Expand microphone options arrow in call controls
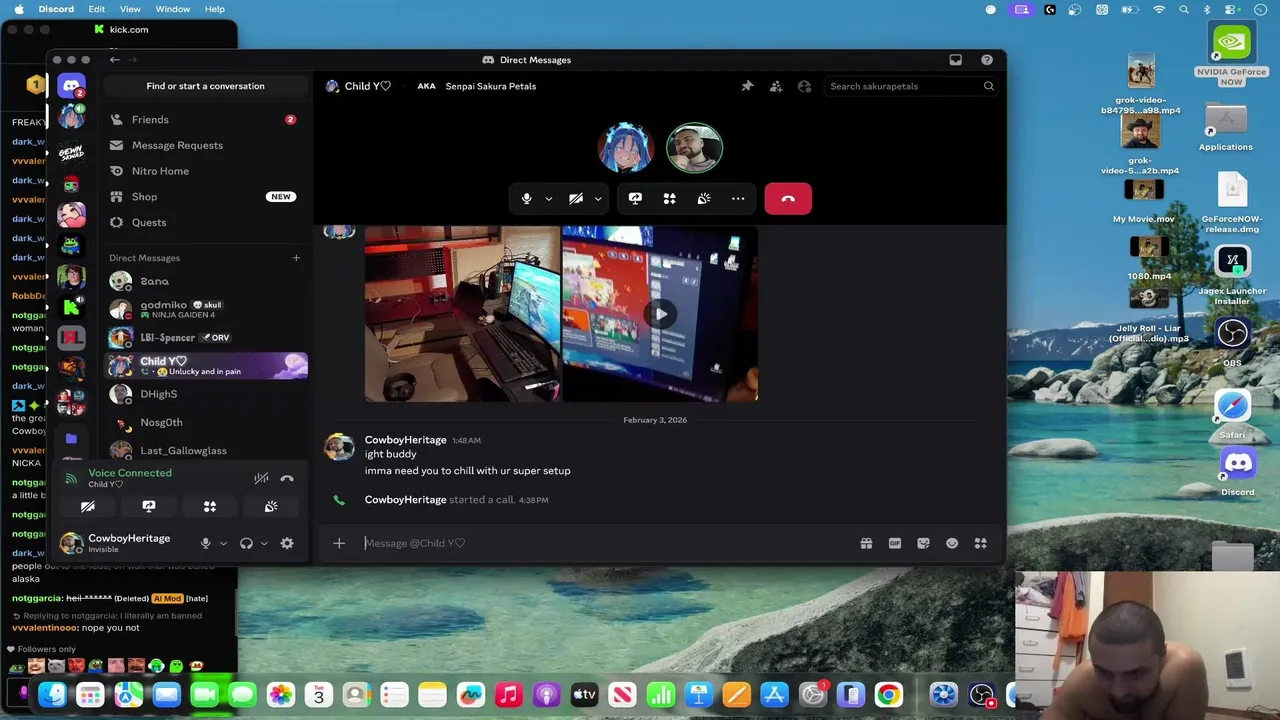Image resolution: width=1280 pixels, height=720 pixels. [x=549, y=199]
